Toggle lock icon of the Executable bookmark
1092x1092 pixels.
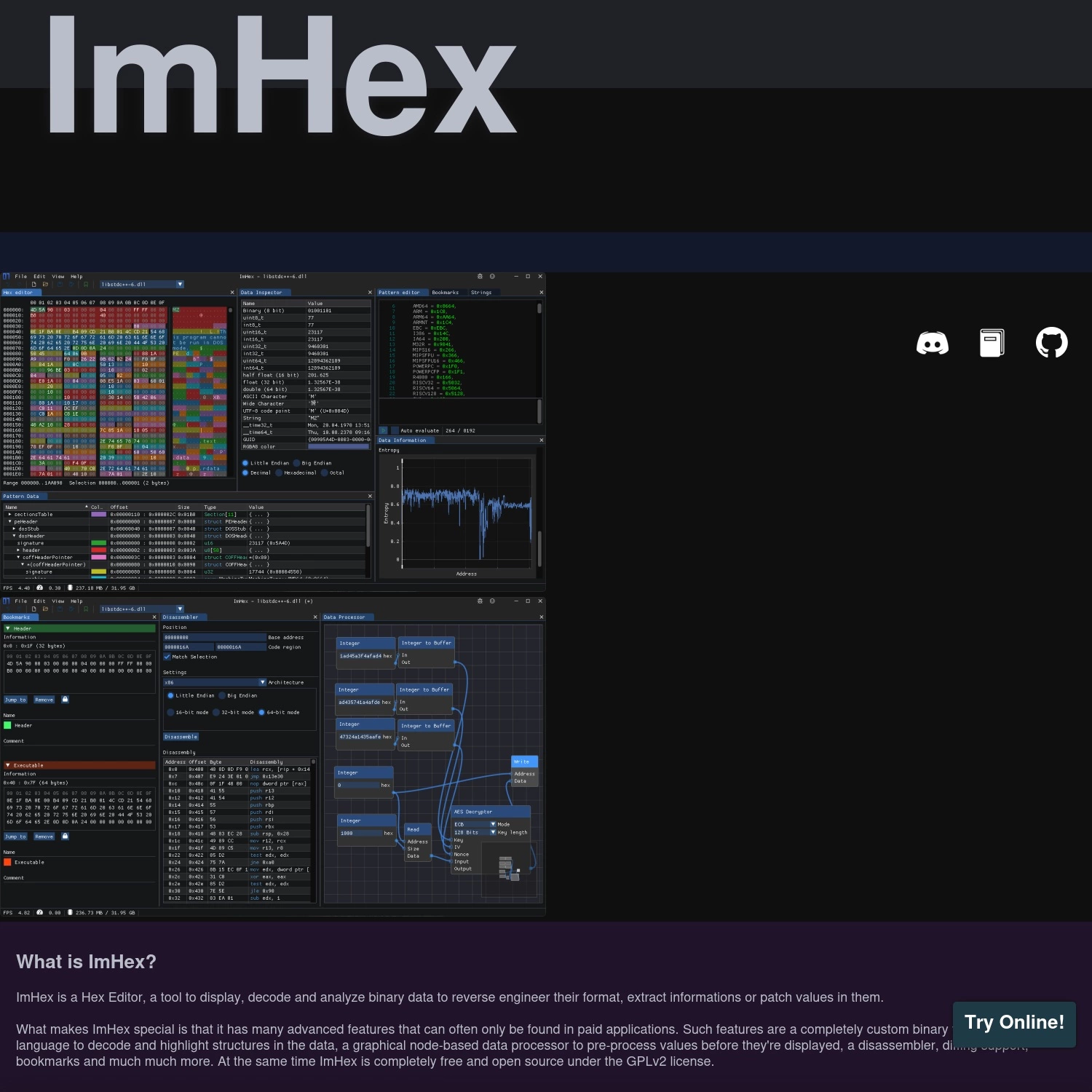[x=65, y=836]
